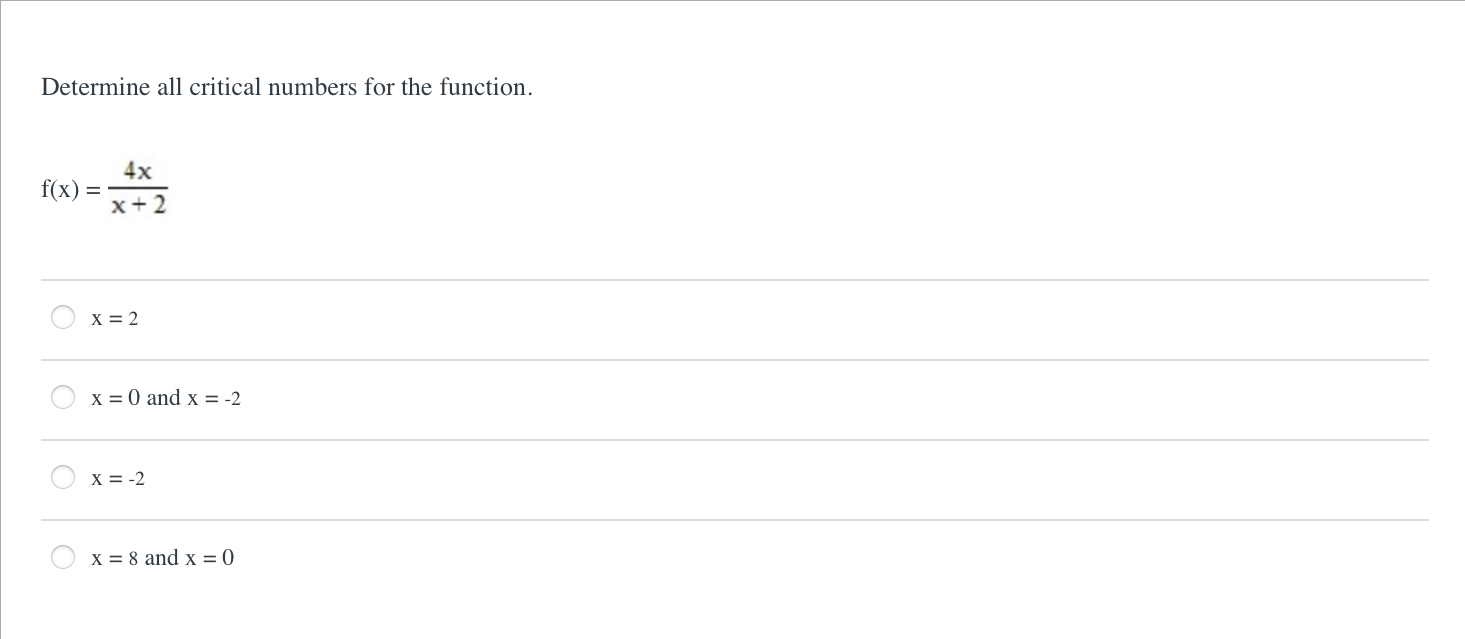Click the denominator x + 2 in the formula

click(138, 204)
